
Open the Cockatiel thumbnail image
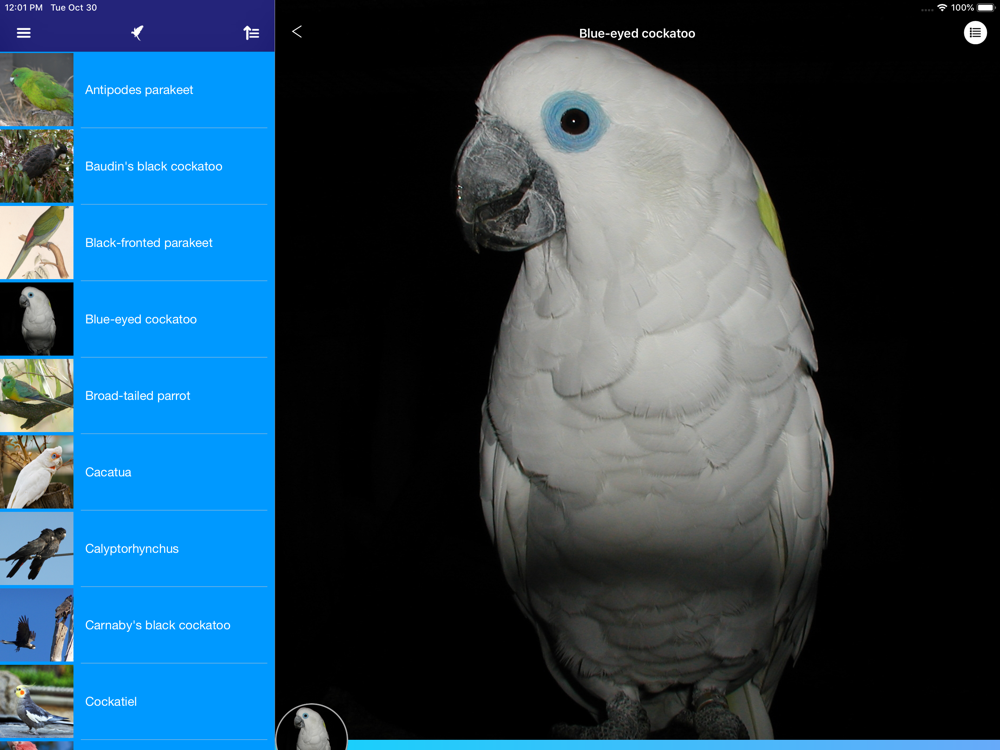click(36, 702)
